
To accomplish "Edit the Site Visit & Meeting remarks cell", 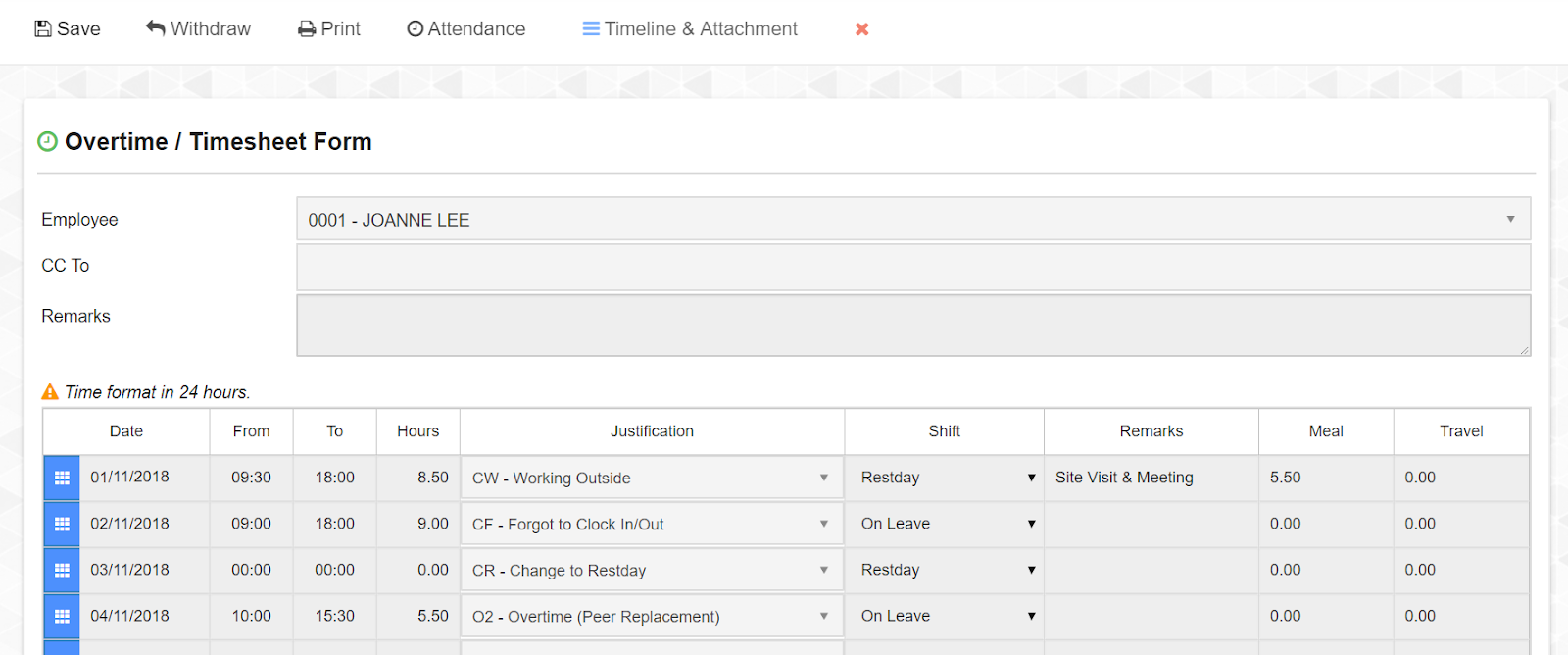I will 1151,478.
